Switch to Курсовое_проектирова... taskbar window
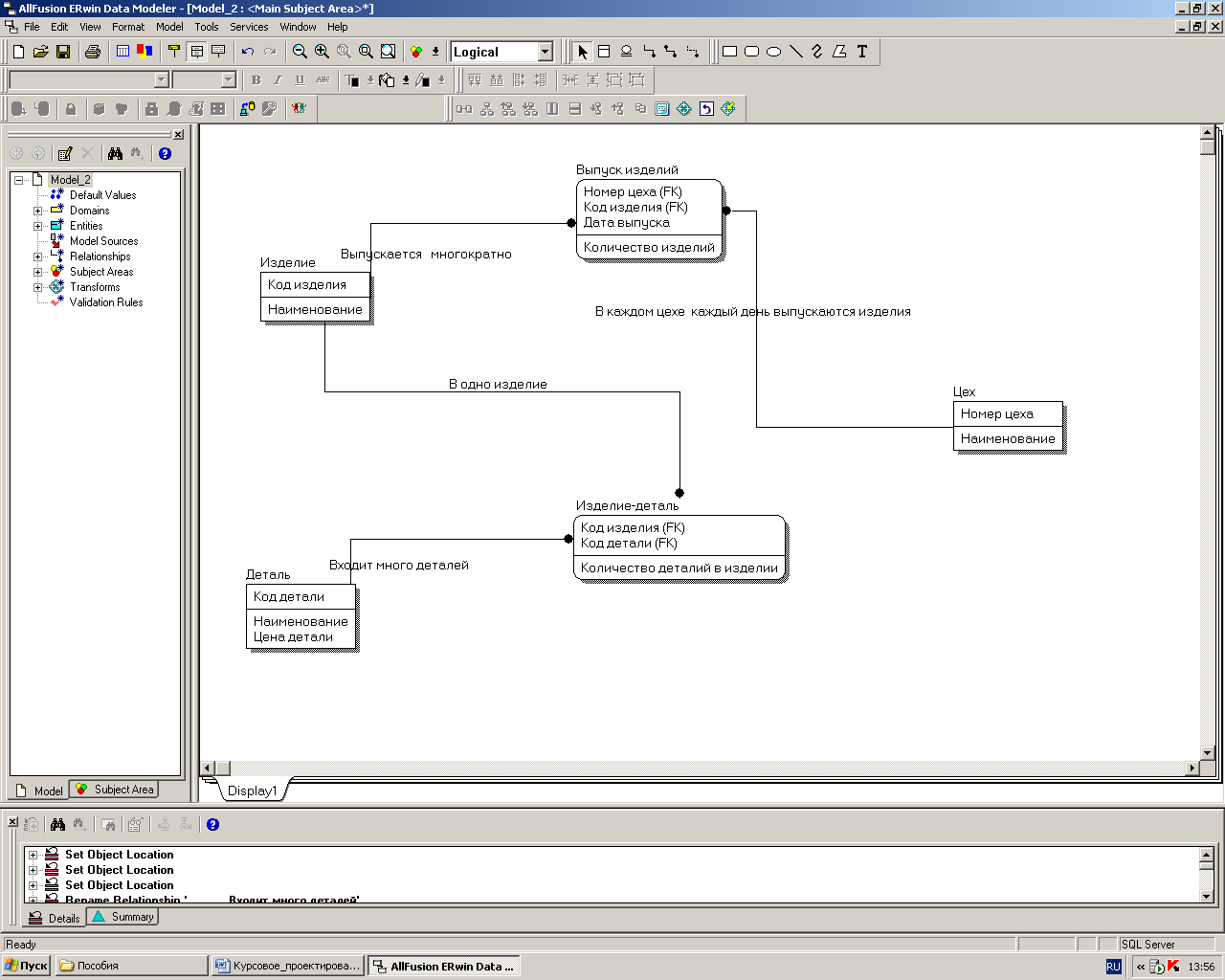1225x980 pixels. (x=288, y=966)
